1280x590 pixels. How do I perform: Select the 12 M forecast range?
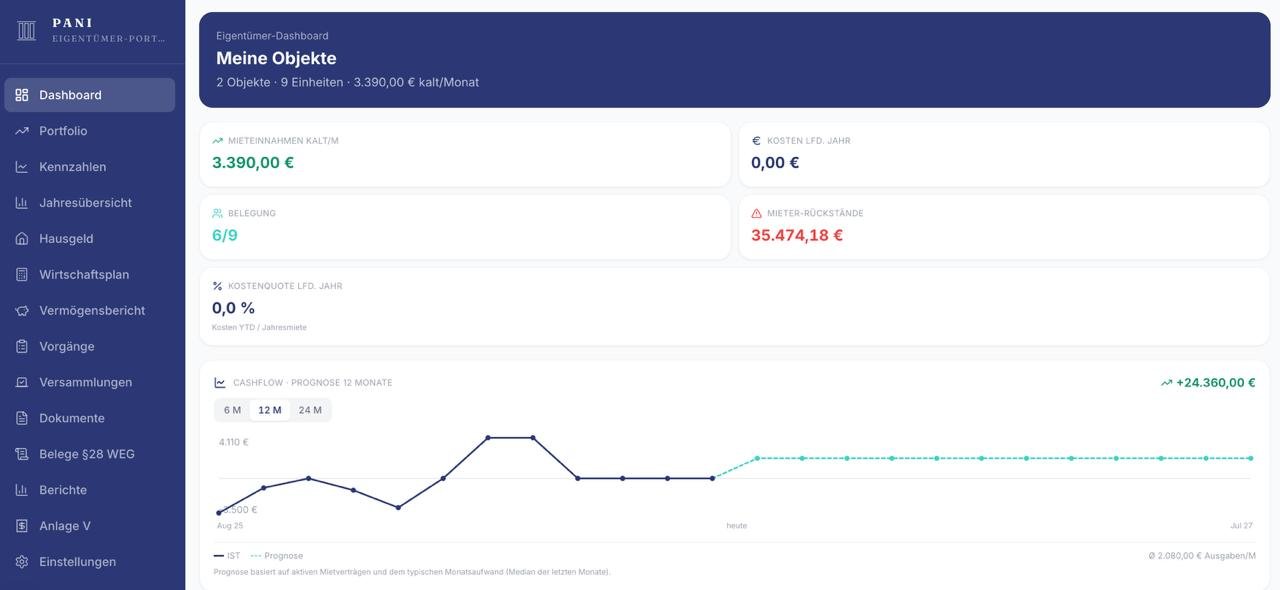[x=270, y=410]
